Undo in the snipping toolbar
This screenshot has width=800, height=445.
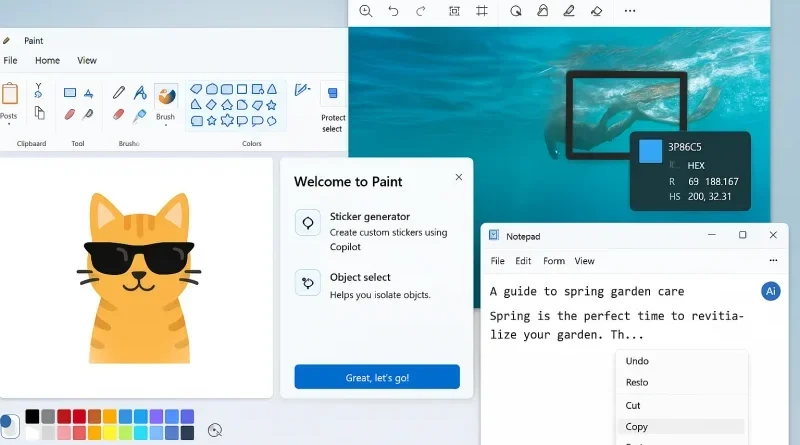click(393, 11)
